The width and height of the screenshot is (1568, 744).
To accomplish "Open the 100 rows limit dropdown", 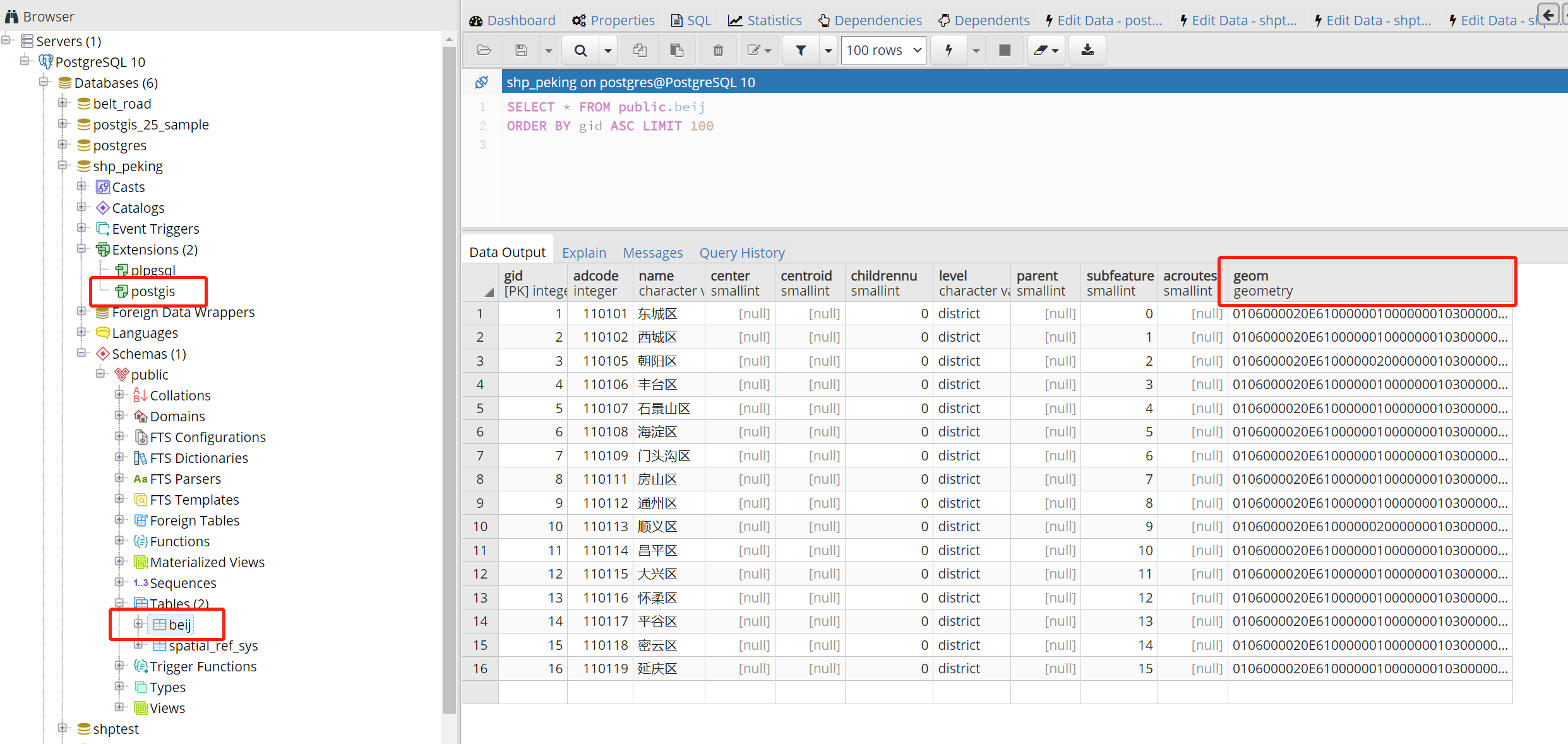I will point(883,50).
